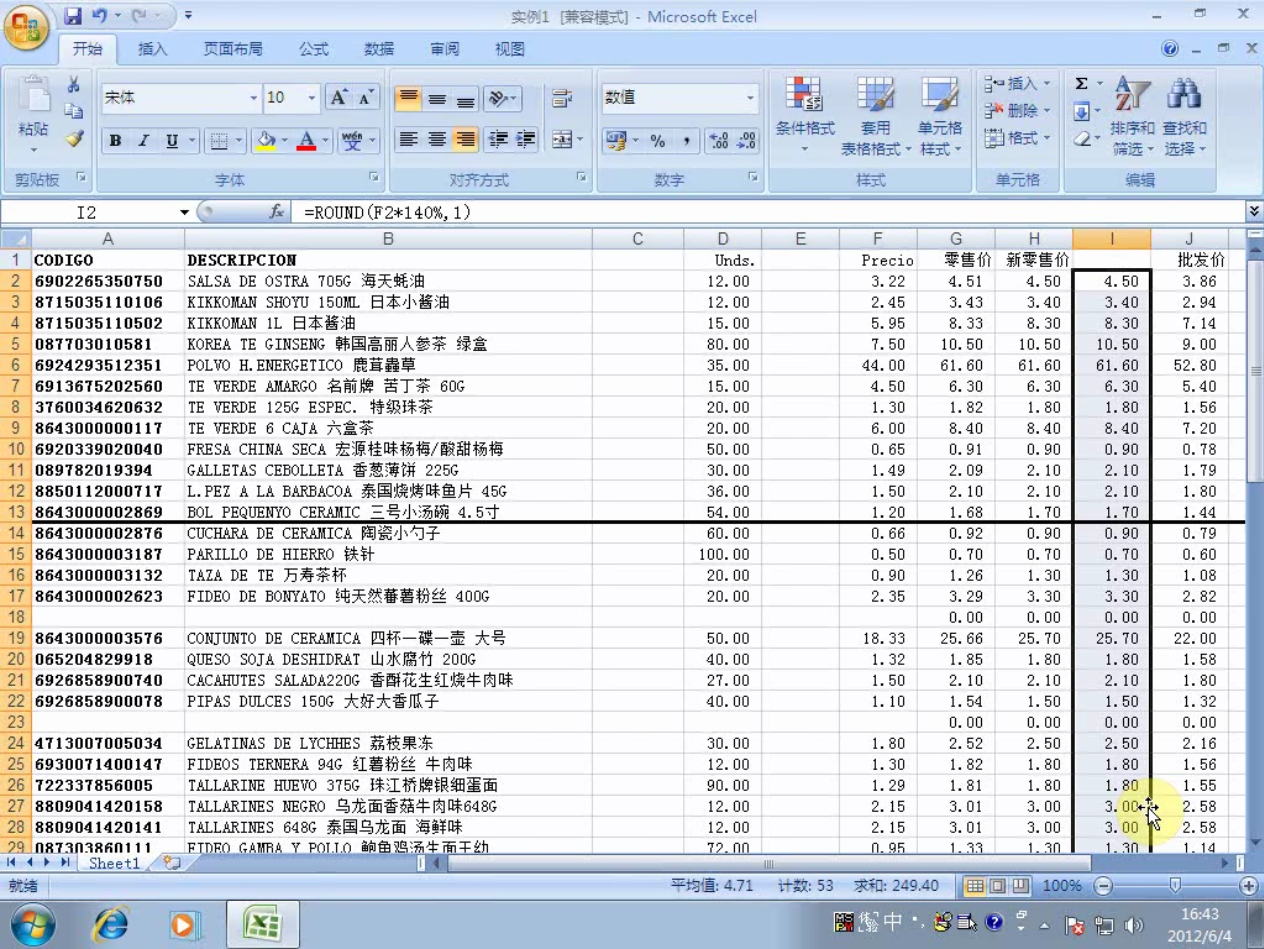
Task: Click the 格式 cells format button
Action: pos(1018,138)
